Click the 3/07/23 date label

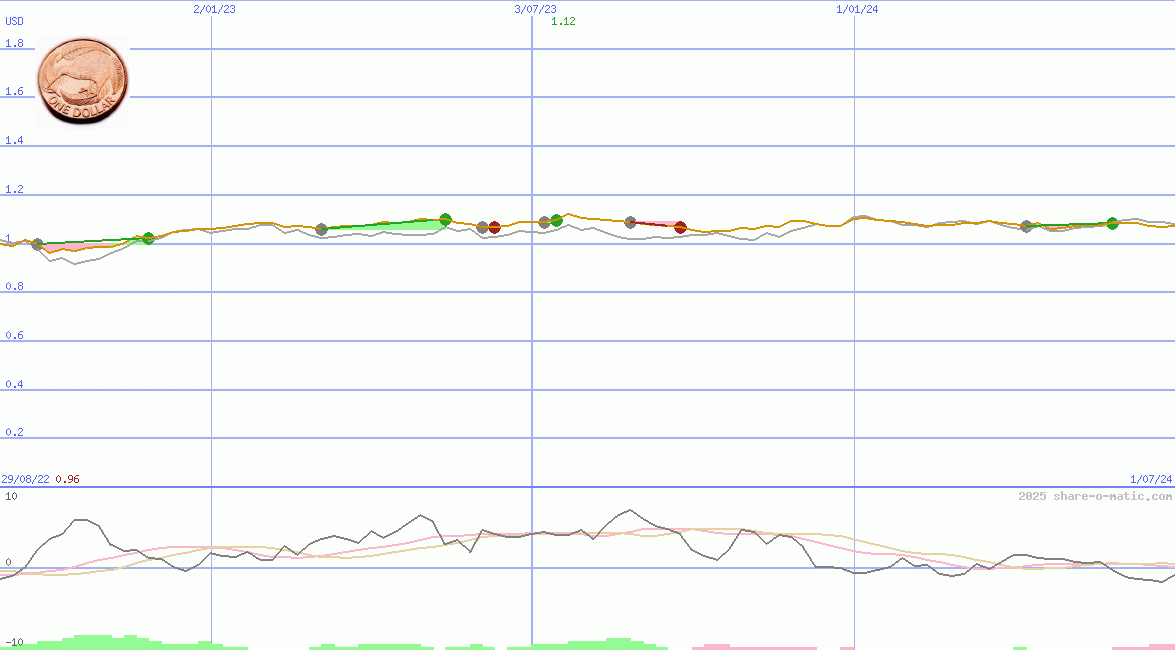[x=535, y=9]
